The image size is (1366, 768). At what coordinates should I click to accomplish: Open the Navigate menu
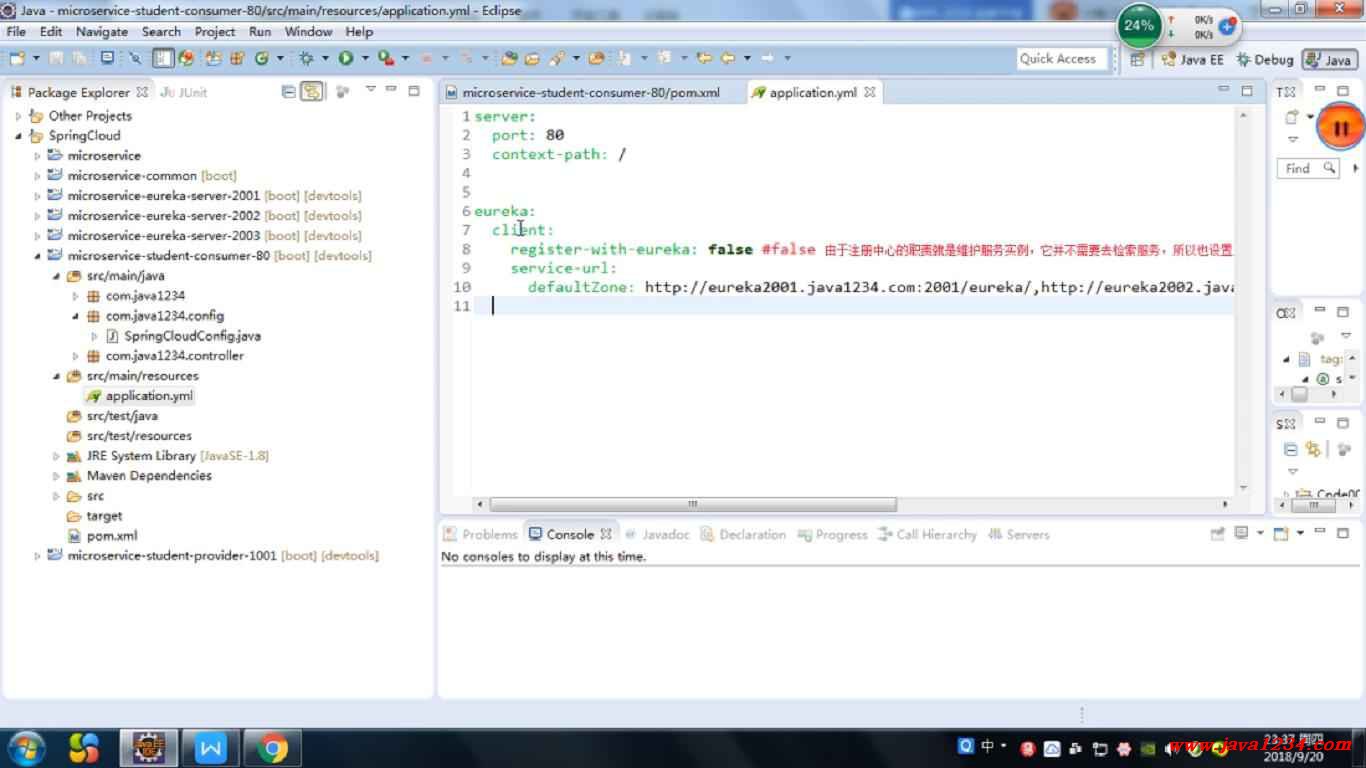[101, 31]
